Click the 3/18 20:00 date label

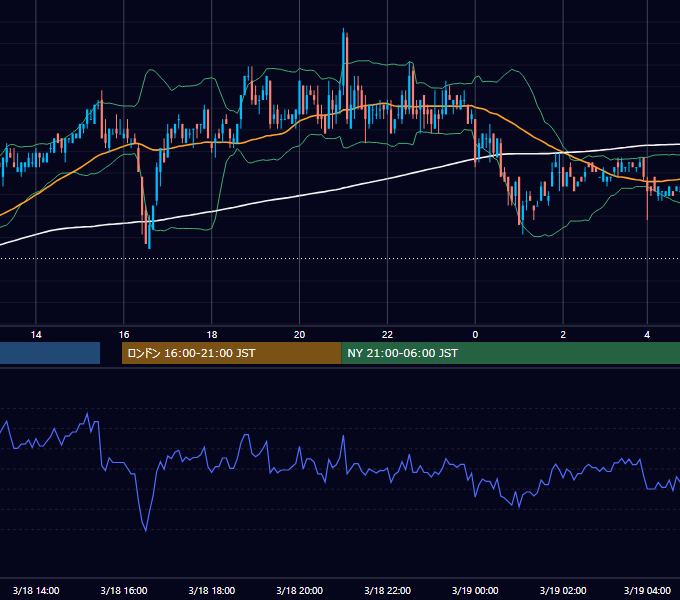click(x=299, y=590)
